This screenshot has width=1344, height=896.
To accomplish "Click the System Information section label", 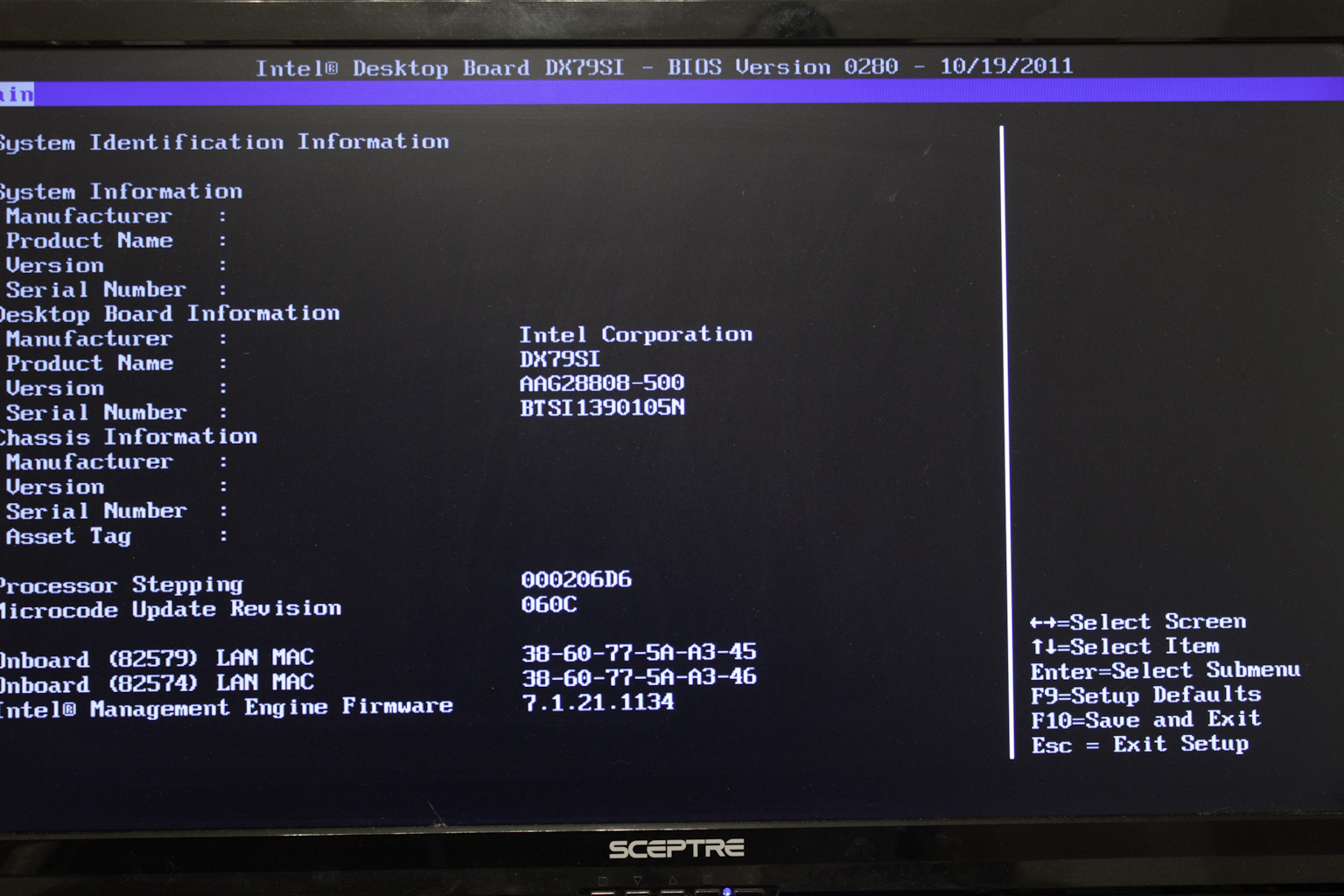I will click(121, 192).
